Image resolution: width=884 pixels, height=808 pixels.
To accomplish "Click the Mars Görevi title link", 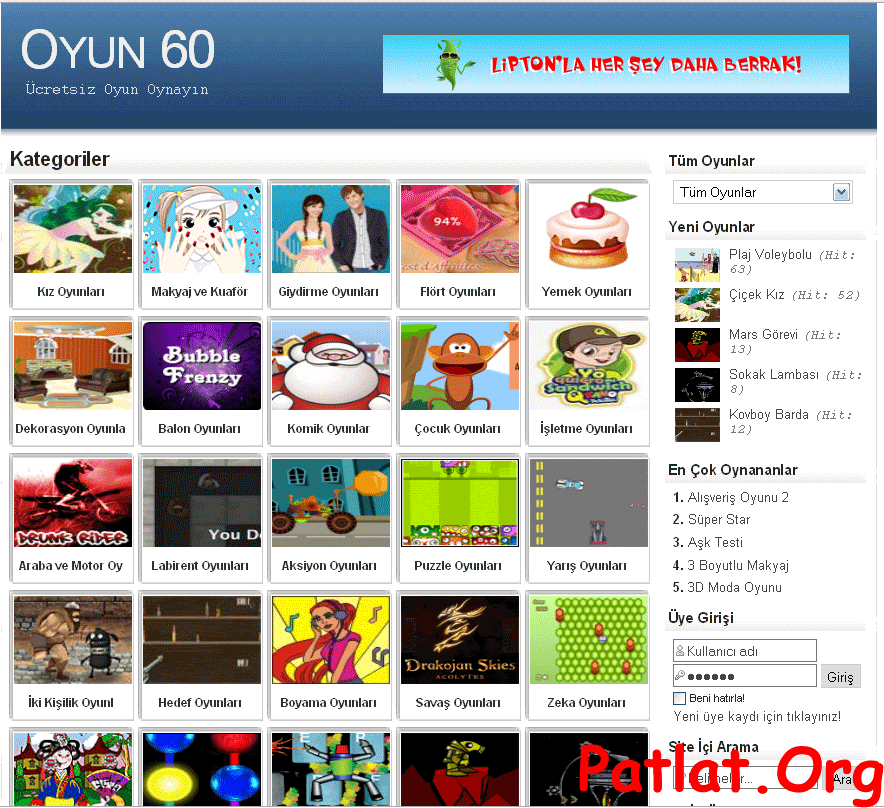I will [x=763, y=334].
